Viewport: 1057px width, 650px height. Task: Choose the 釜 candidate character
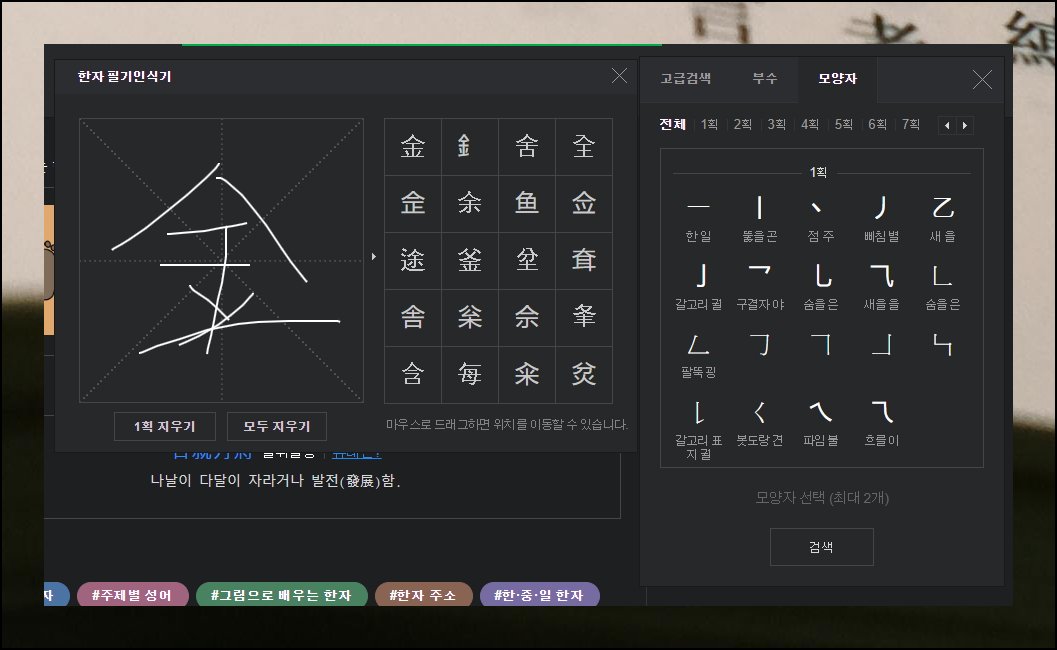470,260
